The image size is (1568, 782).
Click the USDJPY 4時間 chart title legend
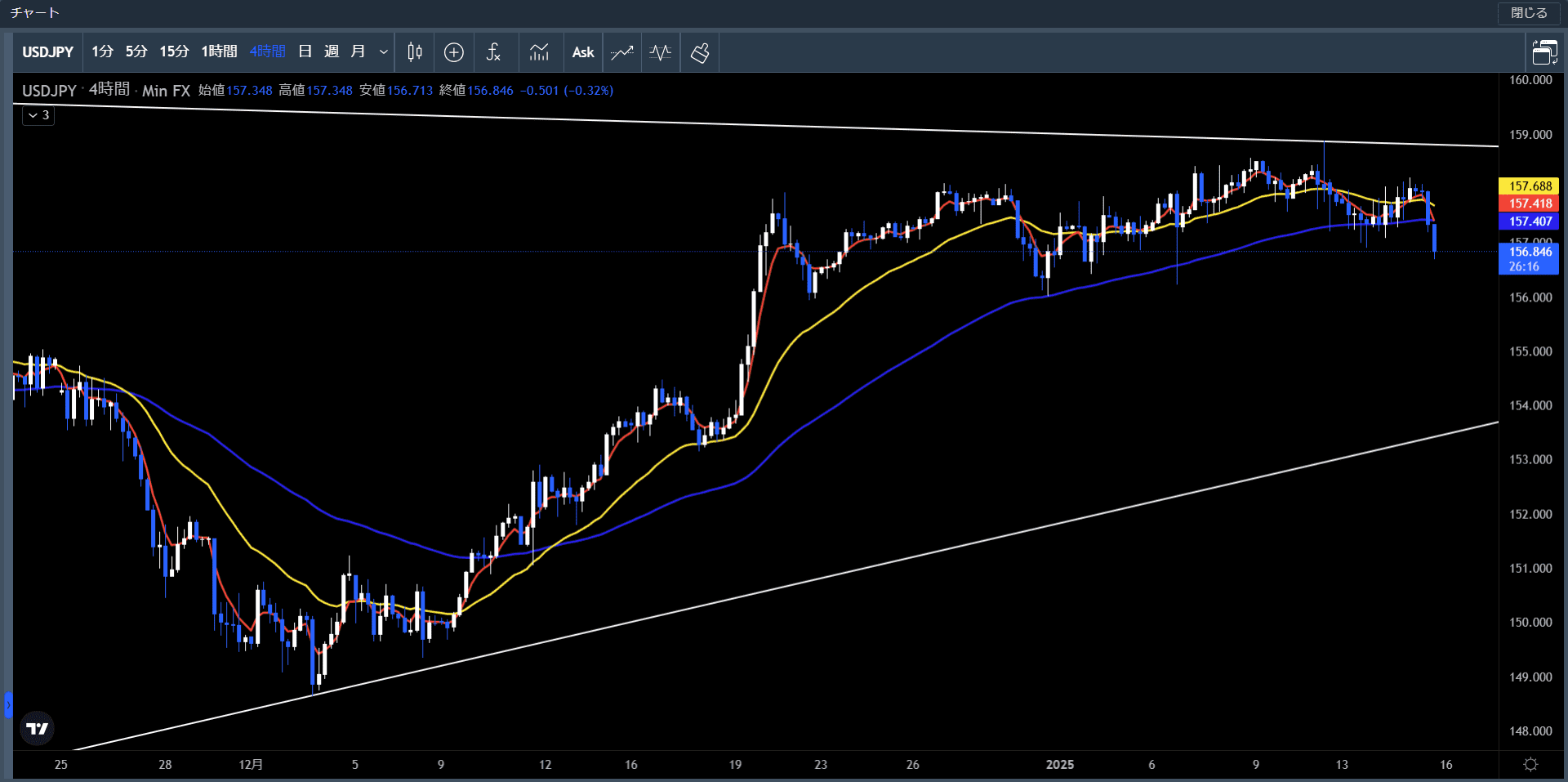point(106,90)
